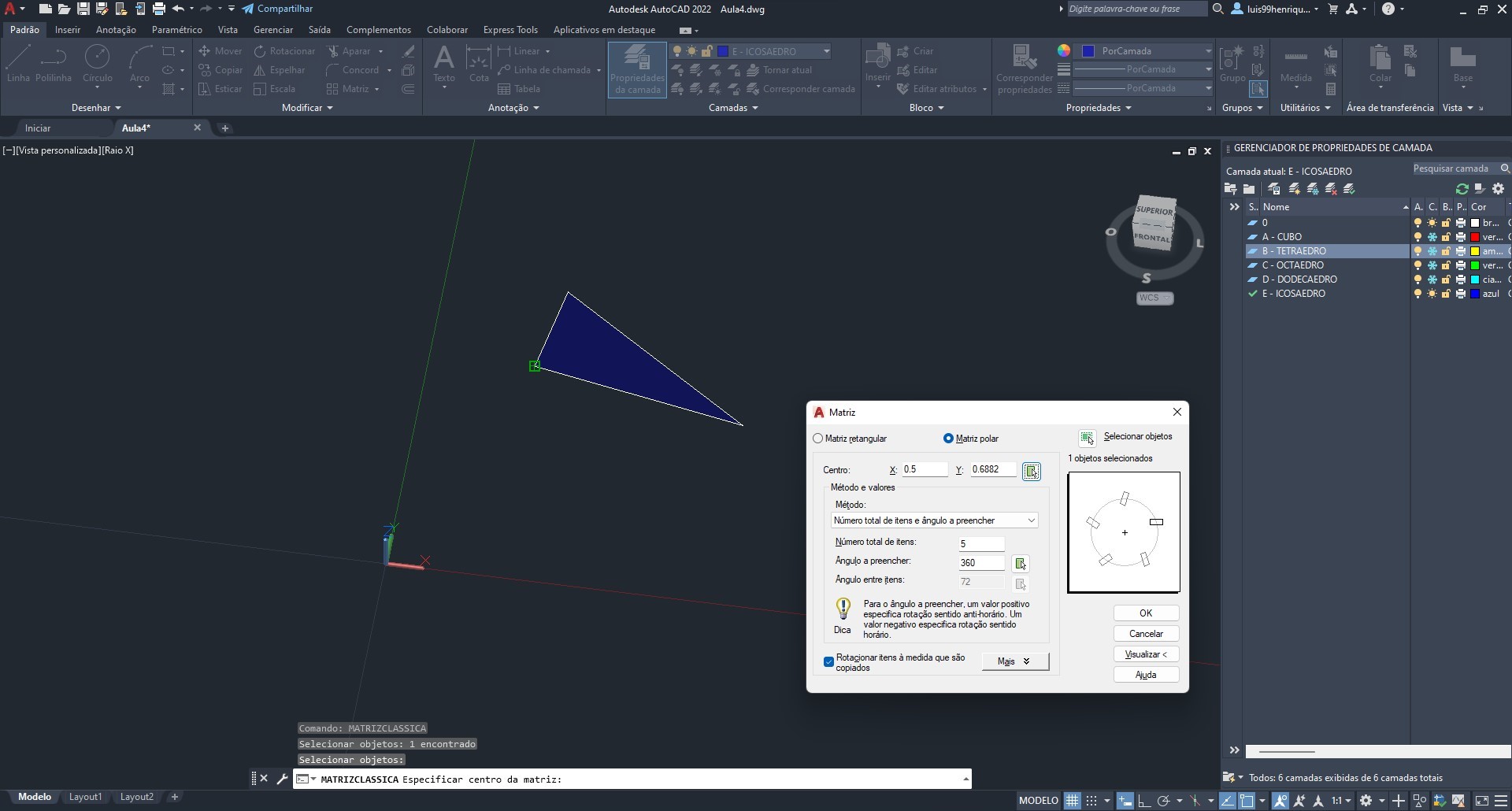Open the Método dropdown in Matriz dialog
The height and width of the screenshot is (811, 1512).
934,520
